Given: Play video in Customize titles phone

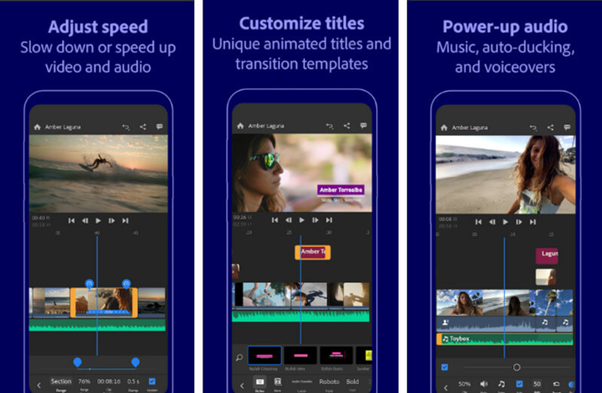Looking at the screenshot, I should [302, 220].
